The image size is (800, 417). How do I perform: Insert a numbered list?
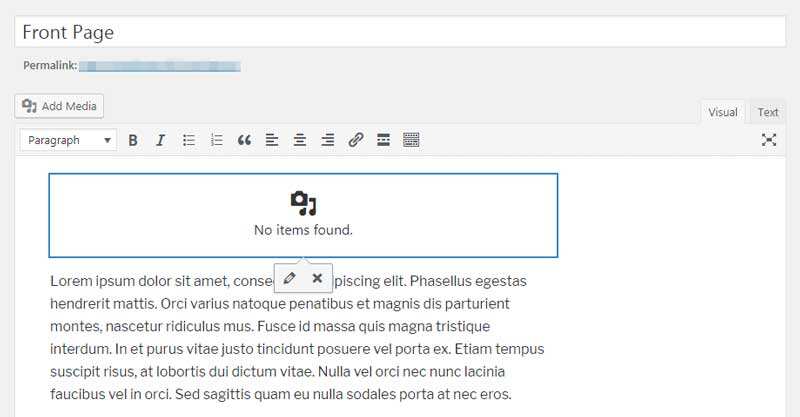pos(216,140)
